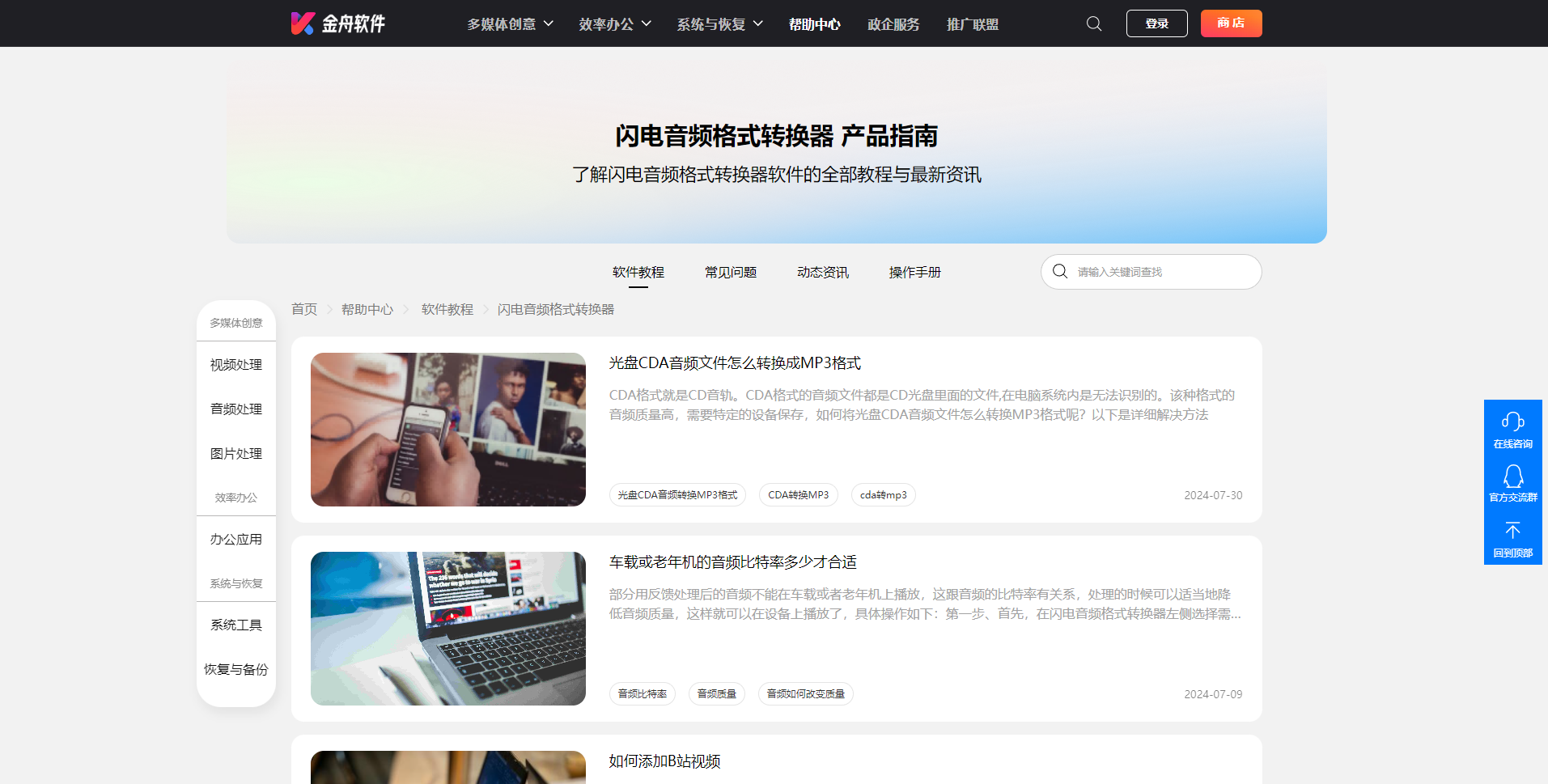Click the magnifier icon in keyword search box
Viewport: 1548px width, 784px height.
pyautogui.click(x=1060, y=272)
